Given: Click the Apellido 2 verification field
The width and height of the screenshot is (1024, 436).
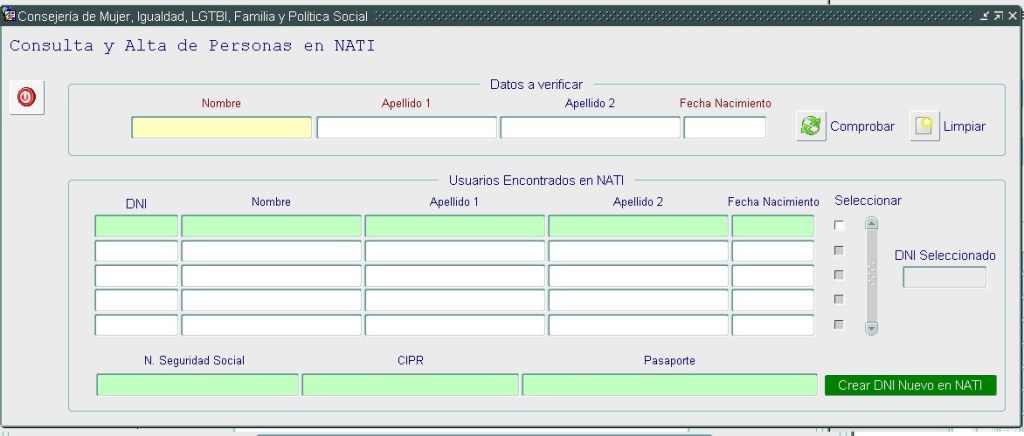Looking at the screenshot, I should coord(590,128).
